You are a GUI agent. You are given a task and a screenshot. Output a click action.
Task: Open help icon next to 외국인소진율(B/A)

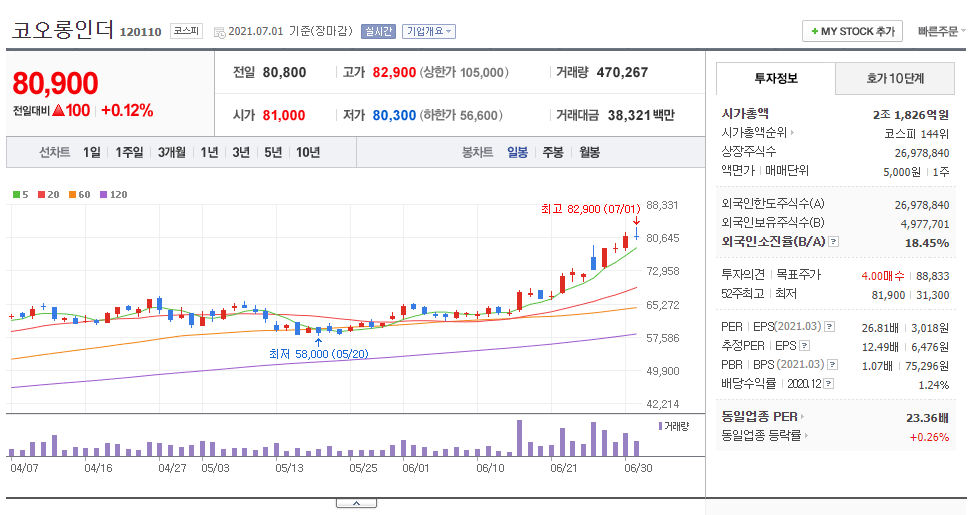tap(834, 241)
